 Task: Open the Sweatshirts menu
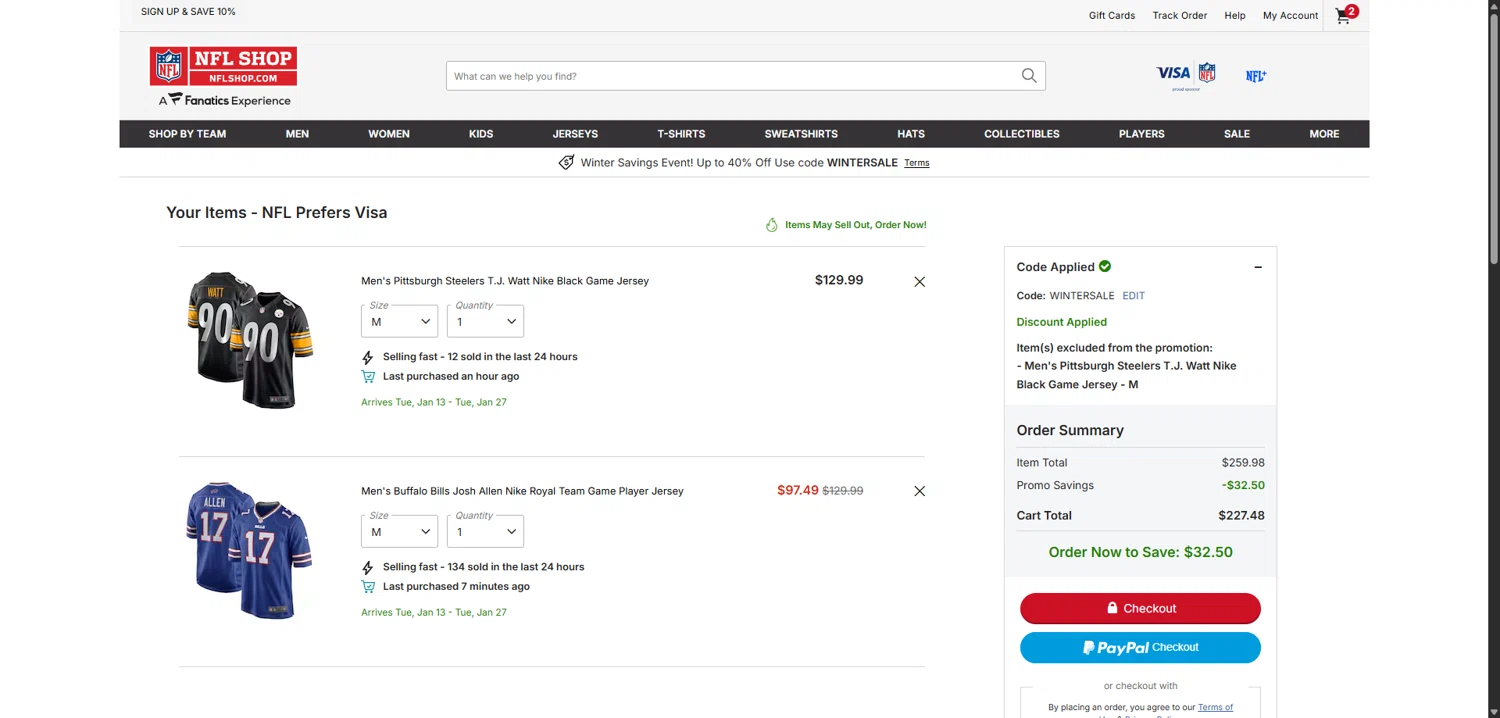click(x=801, y=134)
